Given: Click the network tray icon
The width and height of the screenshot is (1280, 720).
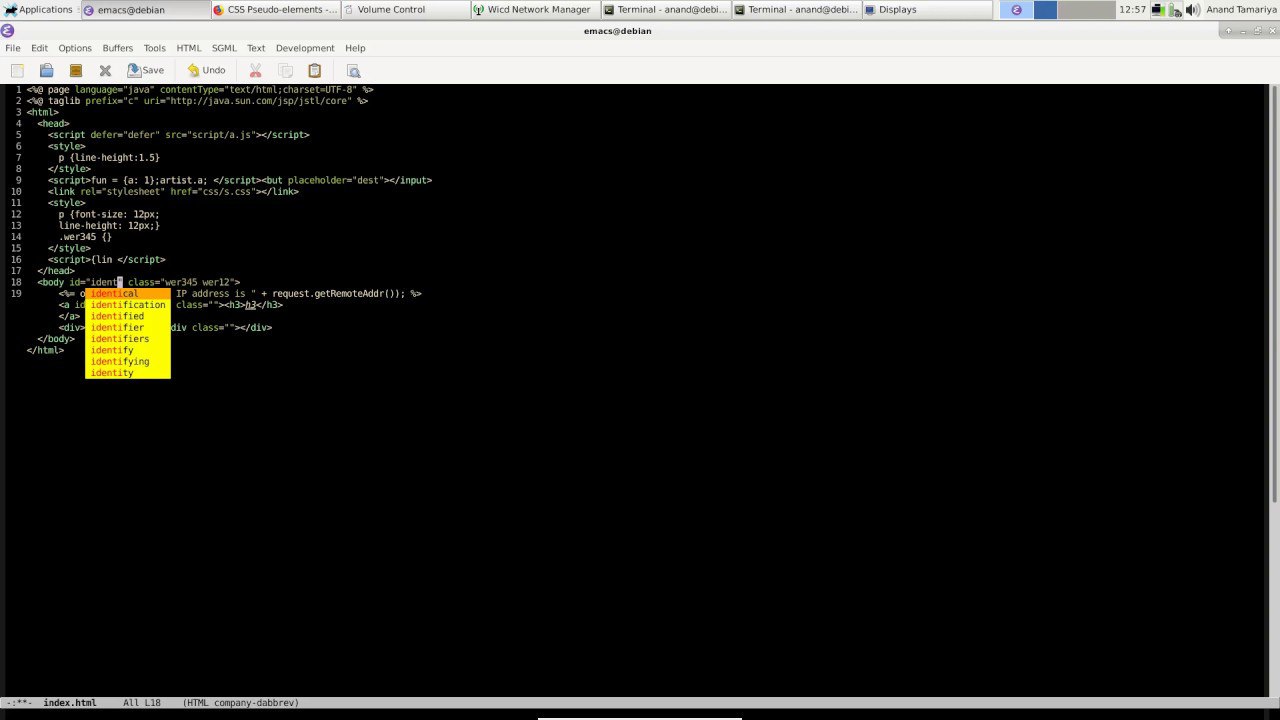Looking at the screenshot, I should 1158,9.
